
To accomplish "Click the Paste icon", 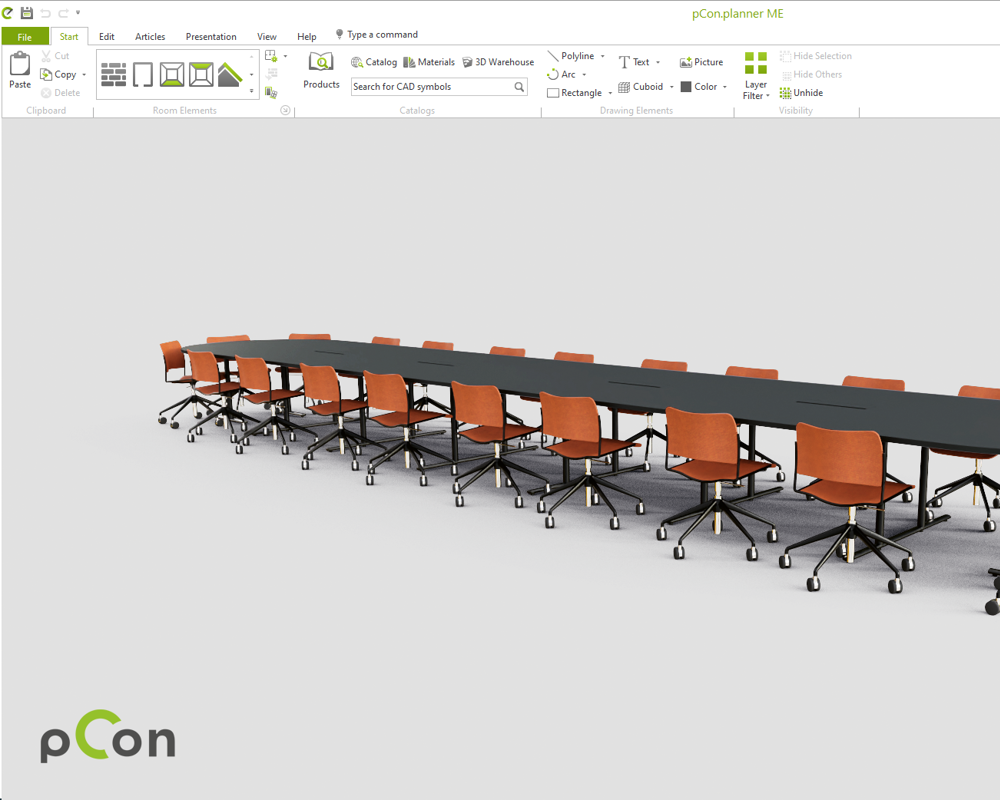I will pyautogui.click(x=20, y=70).
